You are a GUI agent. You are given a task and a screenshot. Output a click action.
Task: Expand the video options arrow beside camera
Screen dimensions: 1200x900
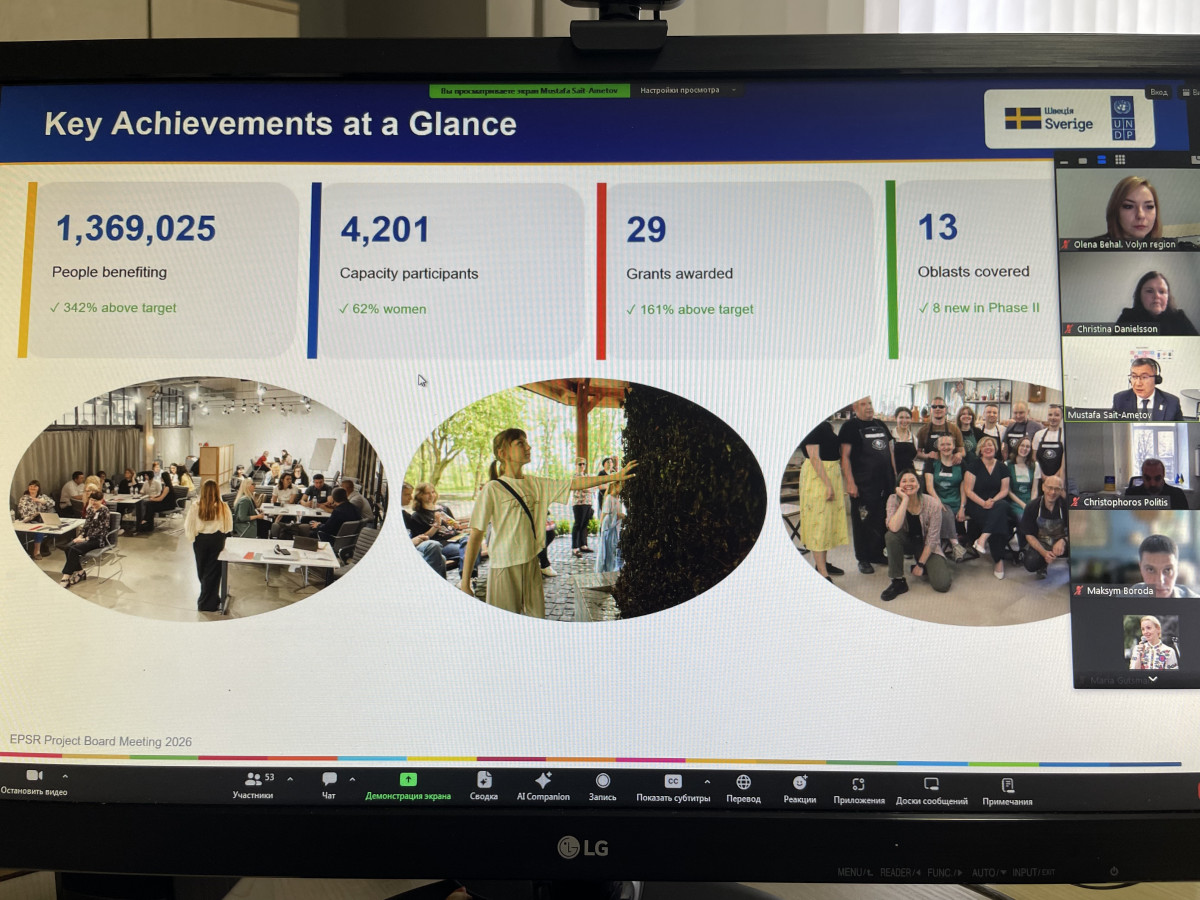coord(65,776)
